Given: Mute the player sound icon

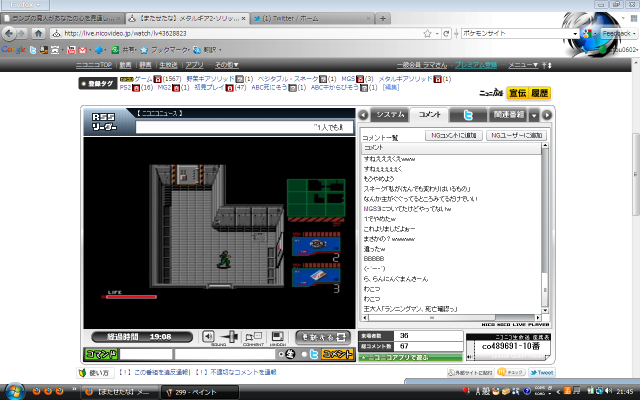Looking at the screenshot, I should (208, 336).
